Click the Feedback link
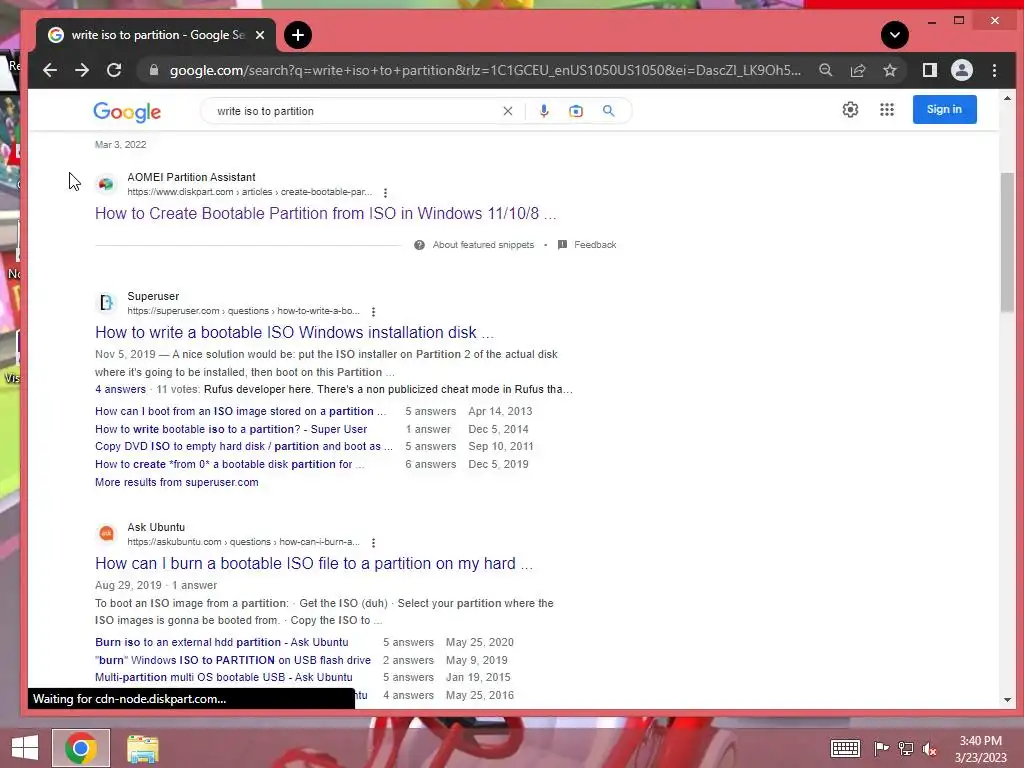The height and width of the screenshot is (768, 1024). 595,245
